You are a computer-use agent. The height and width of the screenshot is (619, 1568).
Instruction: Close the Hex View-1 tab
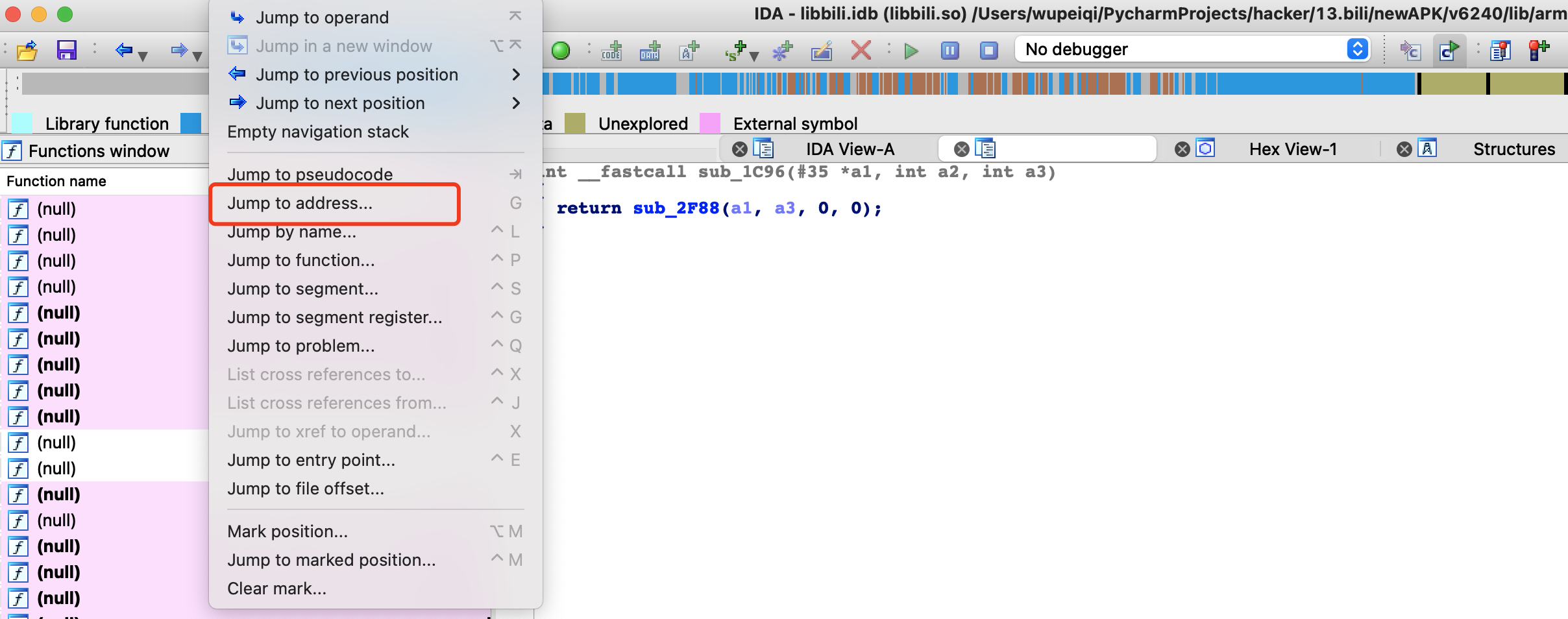pos(1182,149)
